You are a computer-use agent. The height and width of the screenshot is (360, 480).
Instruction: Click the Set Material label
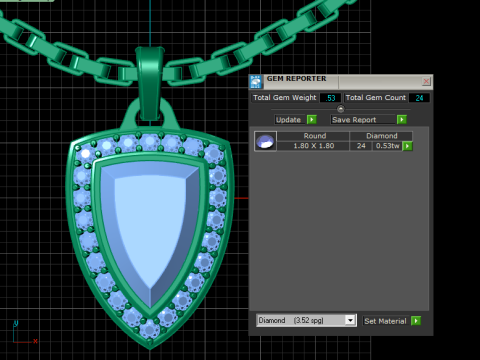pyautogui.click(x=385, y=321)
